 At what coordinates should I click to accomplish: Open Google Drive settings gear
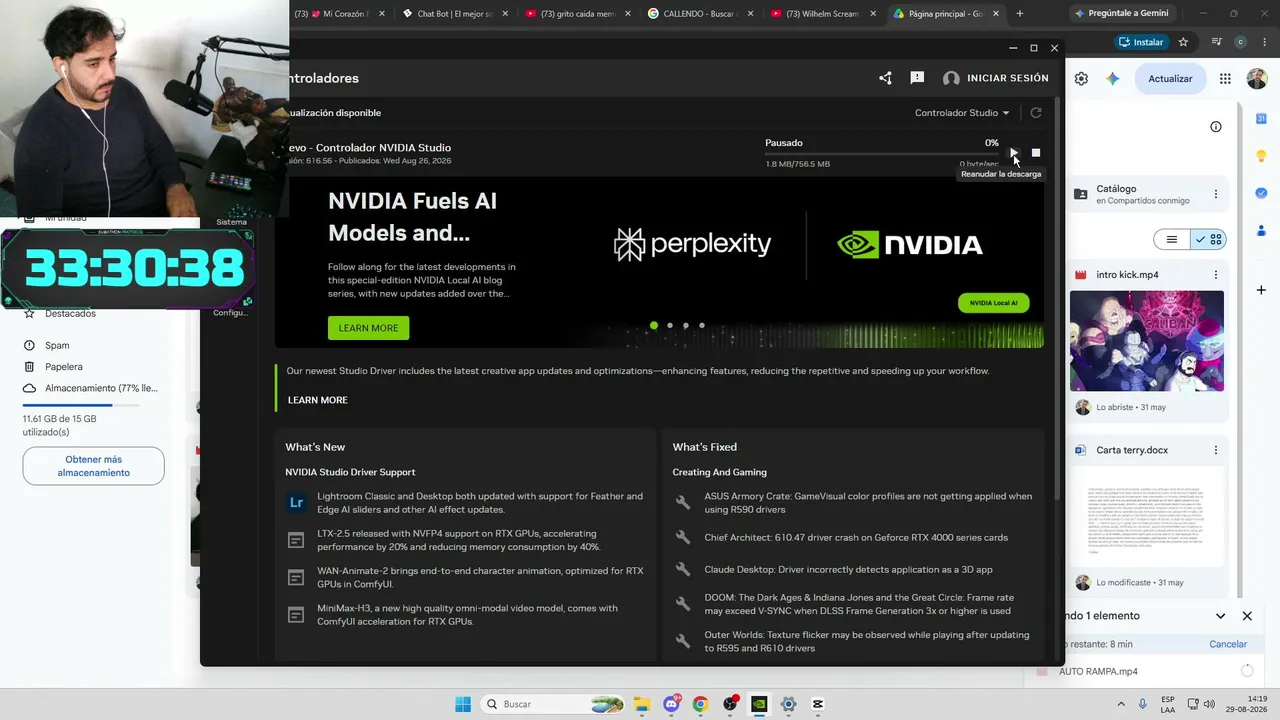pyautogui.click(x=1081, y=78)
